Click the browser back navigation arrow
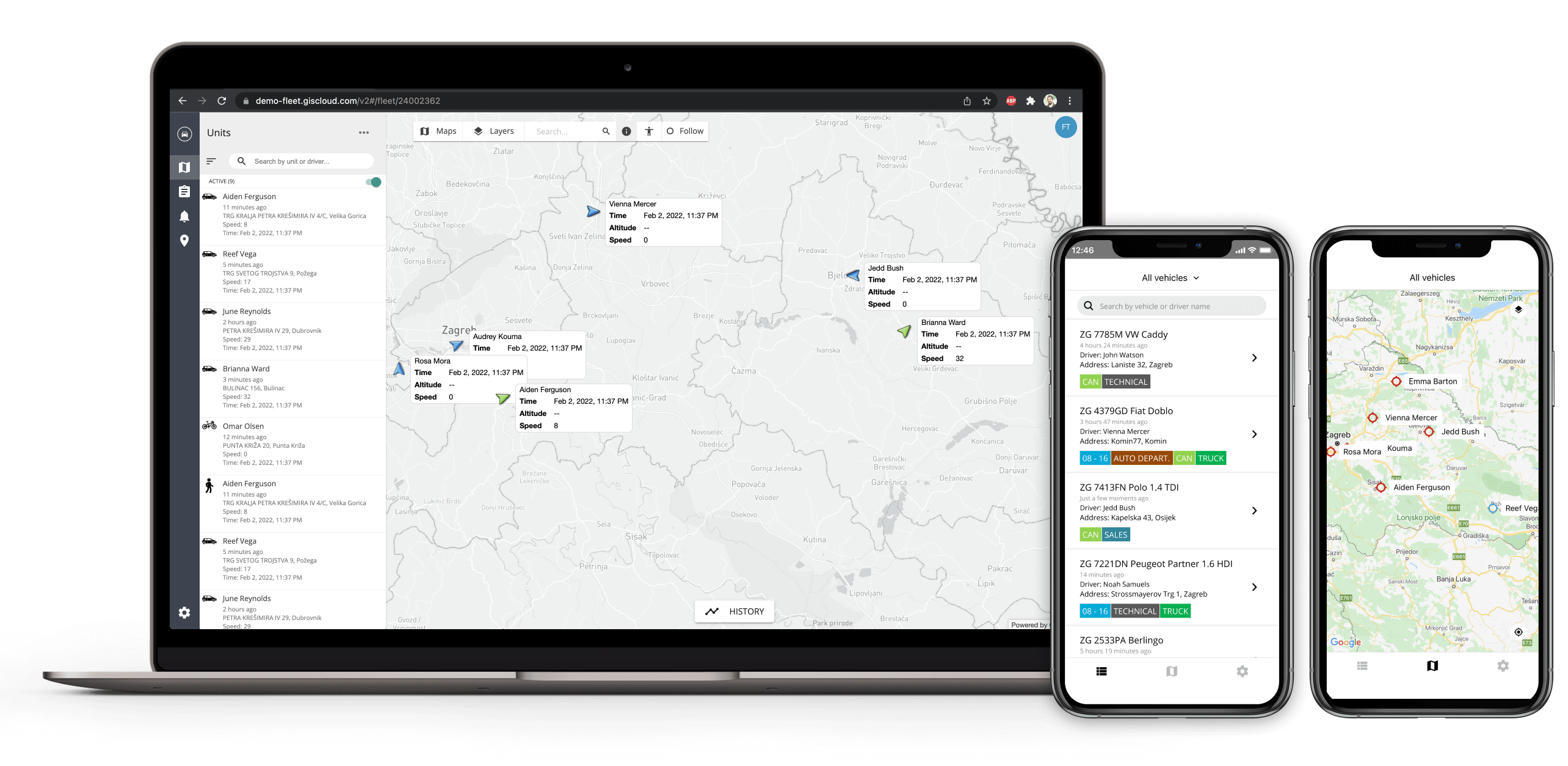 [183, 100]
